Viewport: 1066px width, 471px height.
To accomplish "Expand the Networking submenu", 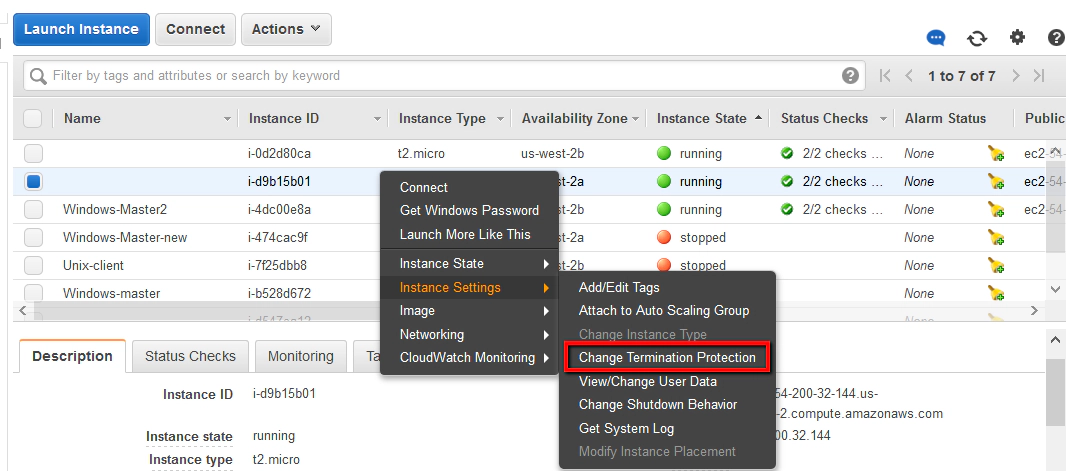I will click(469, 334).
